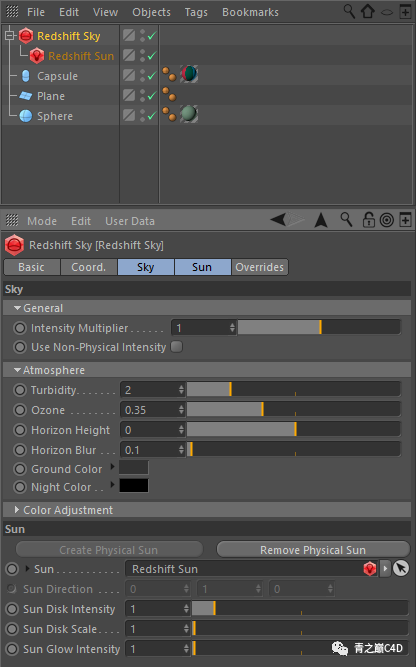The height and width of the screenshot is (667, 416).
Task: Click Plane's Phong tag
Action: coord(169,94)
